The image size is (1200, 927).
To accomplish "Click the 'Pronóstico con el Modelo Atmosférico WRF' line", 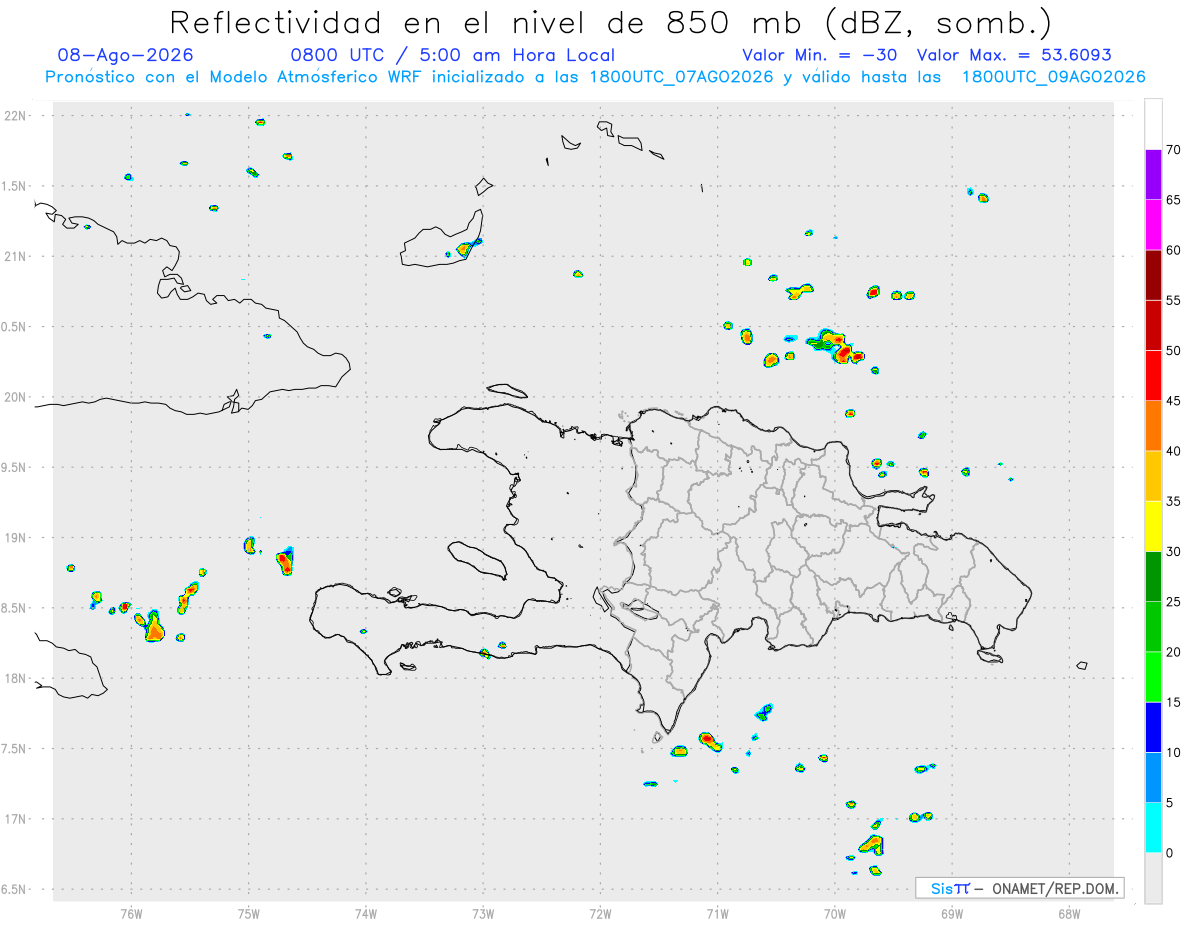I will [595, 77].
